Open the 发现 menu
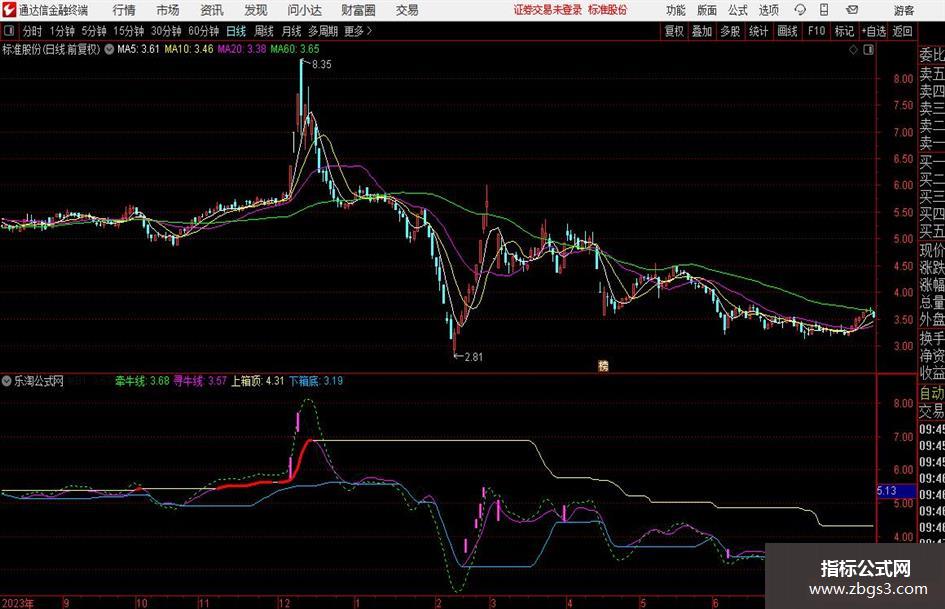 (x=256, y=10)
